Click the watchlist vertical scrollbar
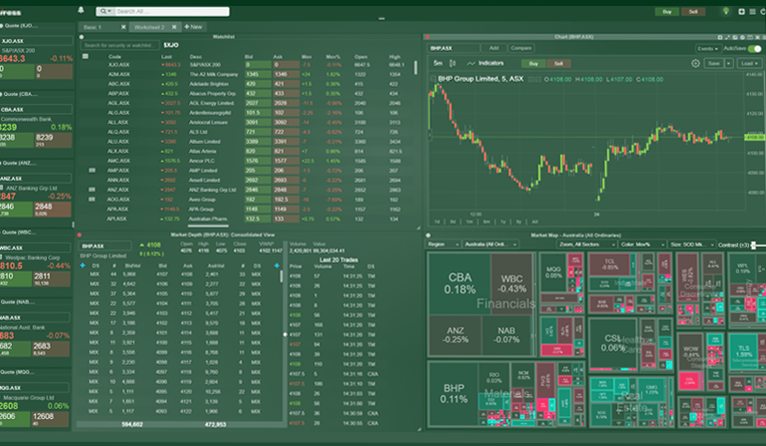The width and height of the screenshot is (766, 446). click(x=416, y=67)
